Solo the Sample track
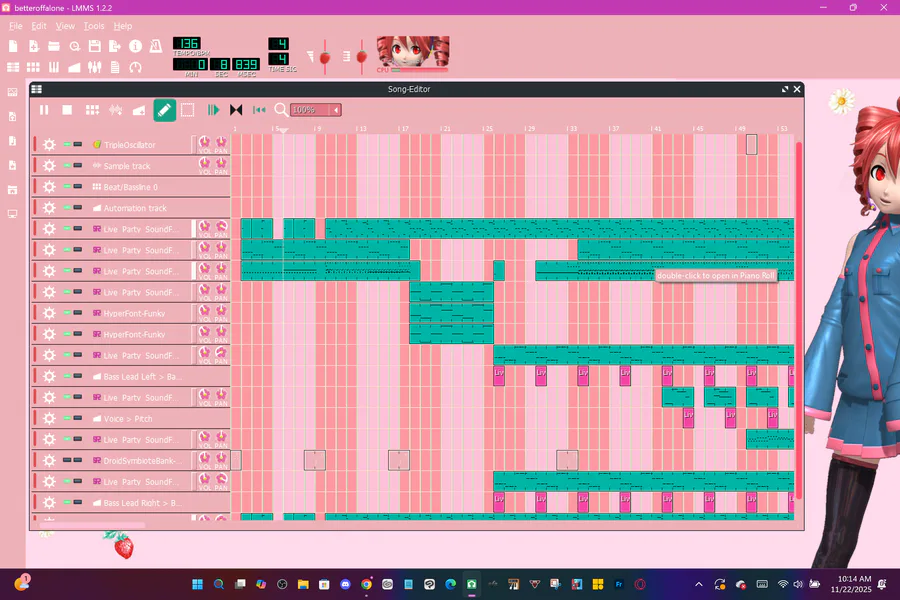This screenshot has width=900, height=600. (77, 165)
